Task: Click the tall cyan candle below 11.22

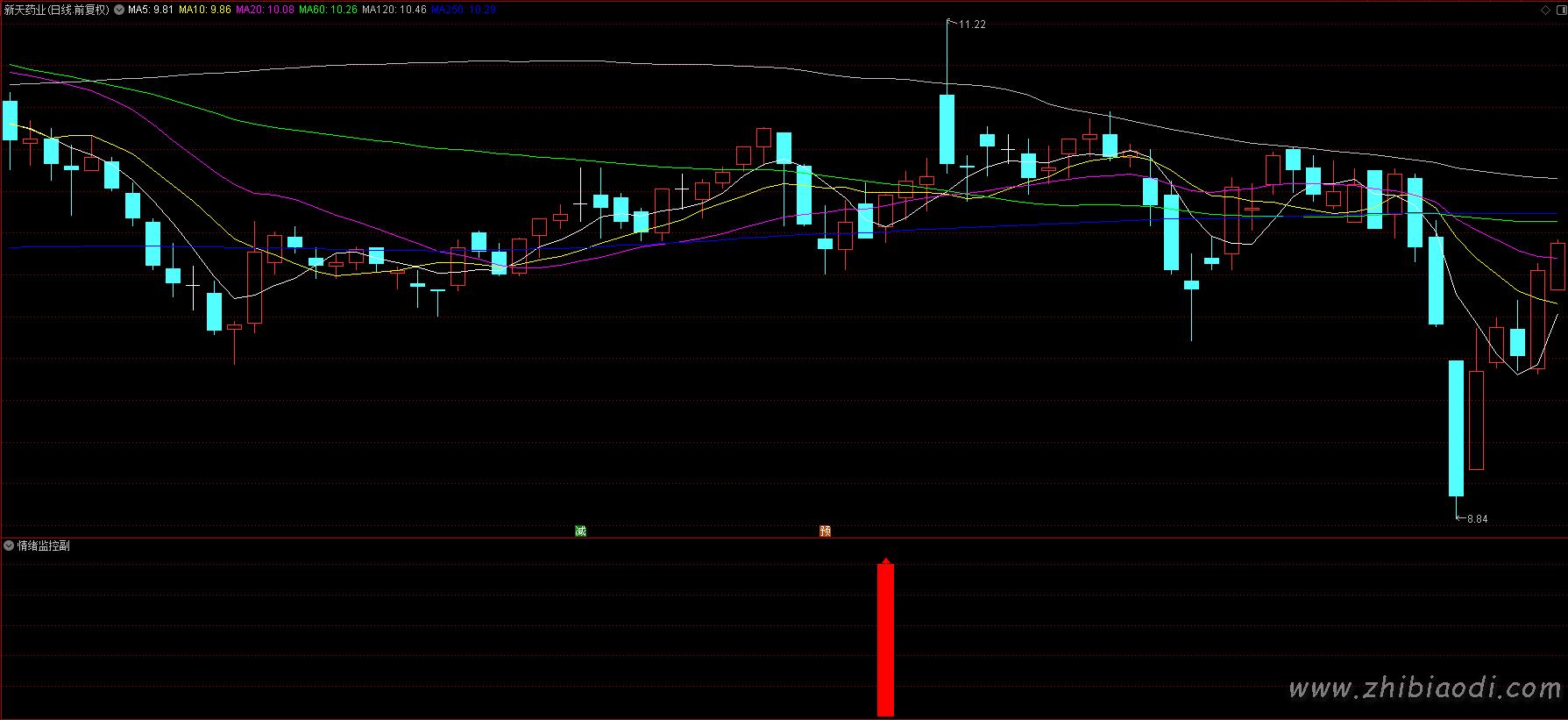Action: click(947, 129)
